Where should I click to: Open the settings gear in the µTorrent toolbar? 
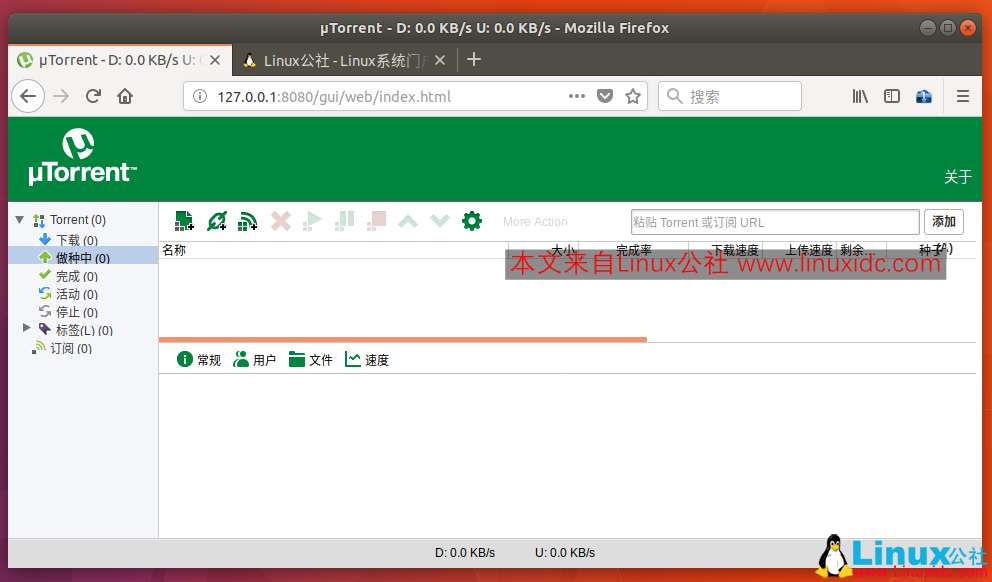point(472,221)
